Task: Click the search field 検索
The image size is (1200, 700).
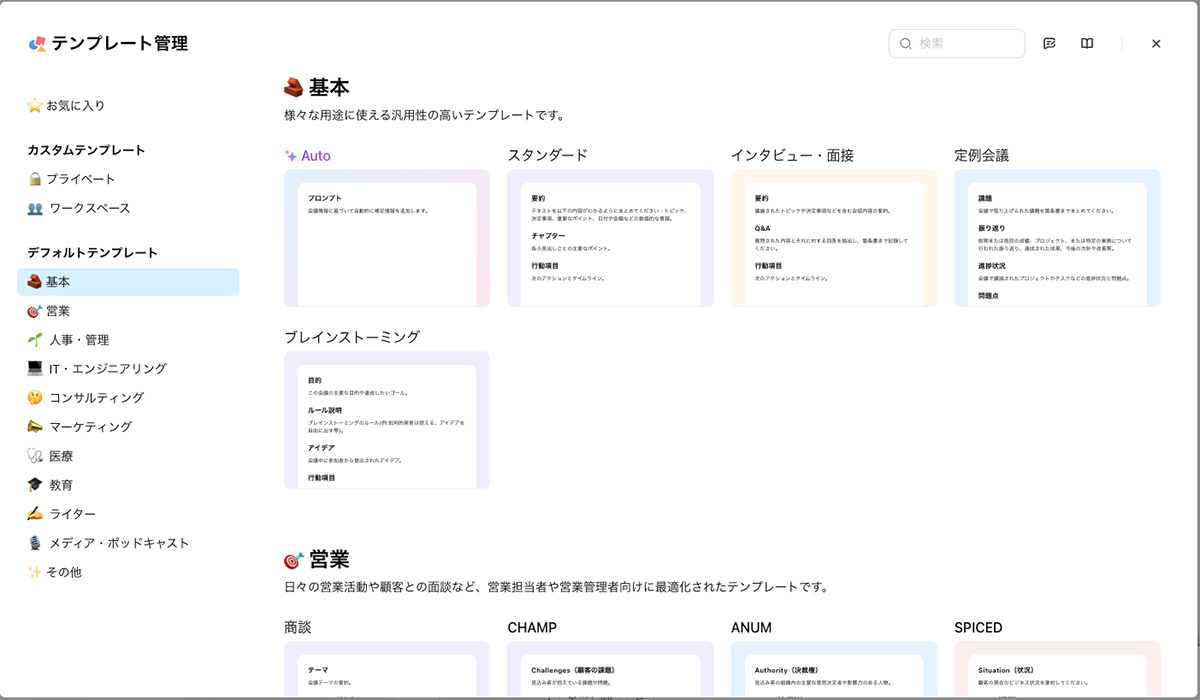Action: (x=957, y=44)
